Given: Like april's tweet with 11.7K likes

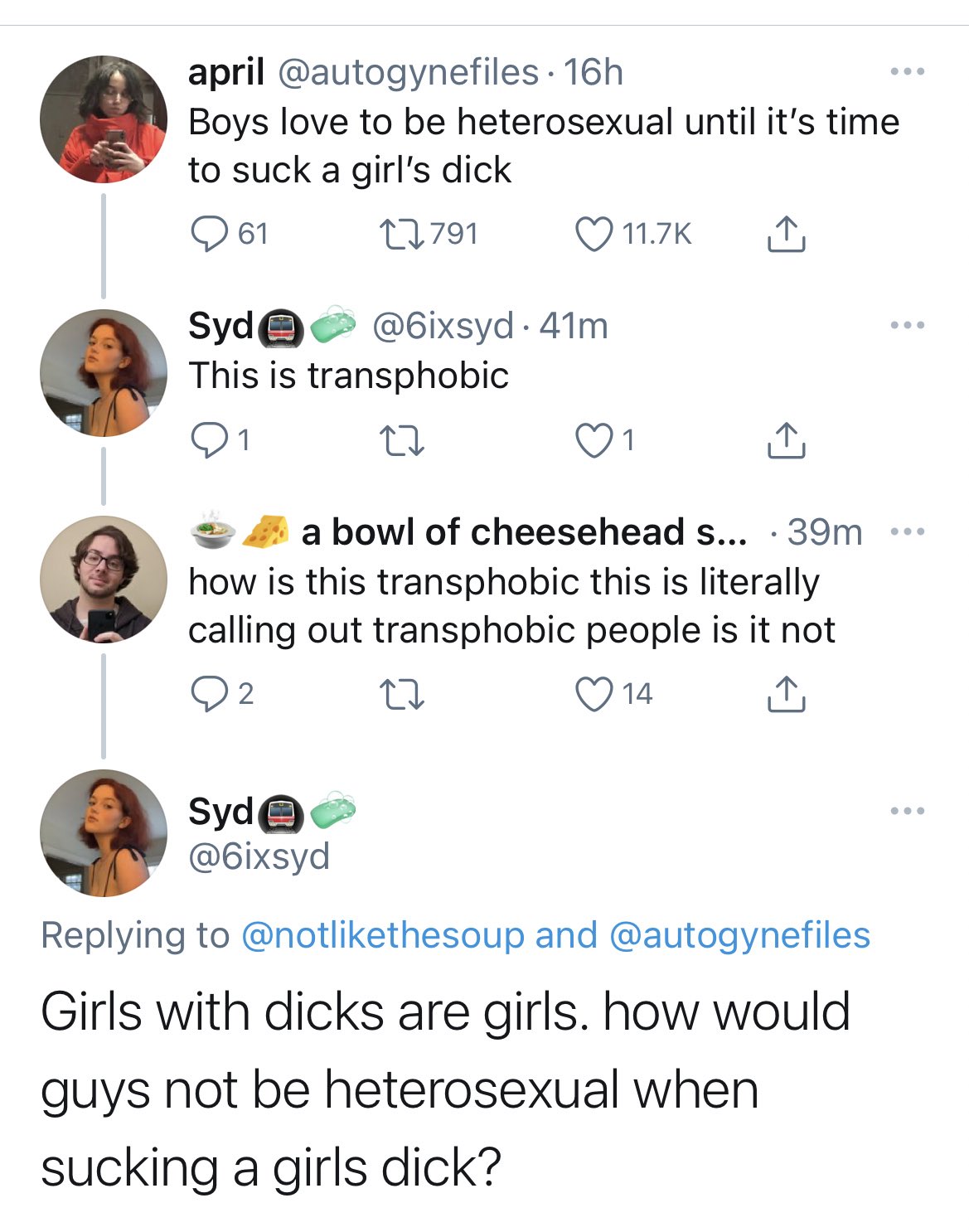Looking at the screenshot, I should (x=594, y=233).
